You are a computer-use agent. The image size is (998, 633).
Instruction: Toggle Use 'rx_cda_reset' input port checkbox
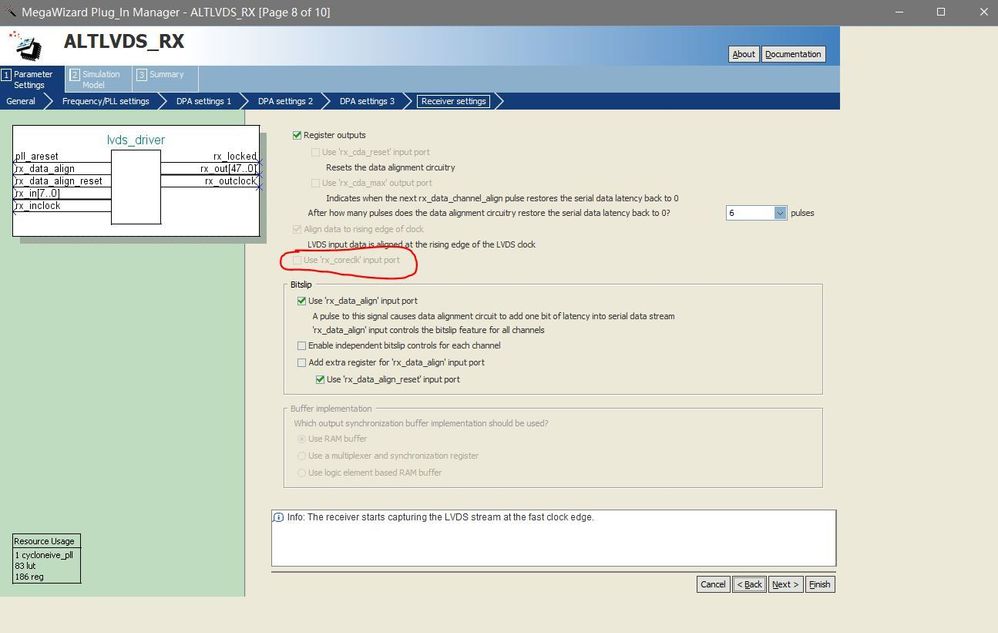point(315,152)
